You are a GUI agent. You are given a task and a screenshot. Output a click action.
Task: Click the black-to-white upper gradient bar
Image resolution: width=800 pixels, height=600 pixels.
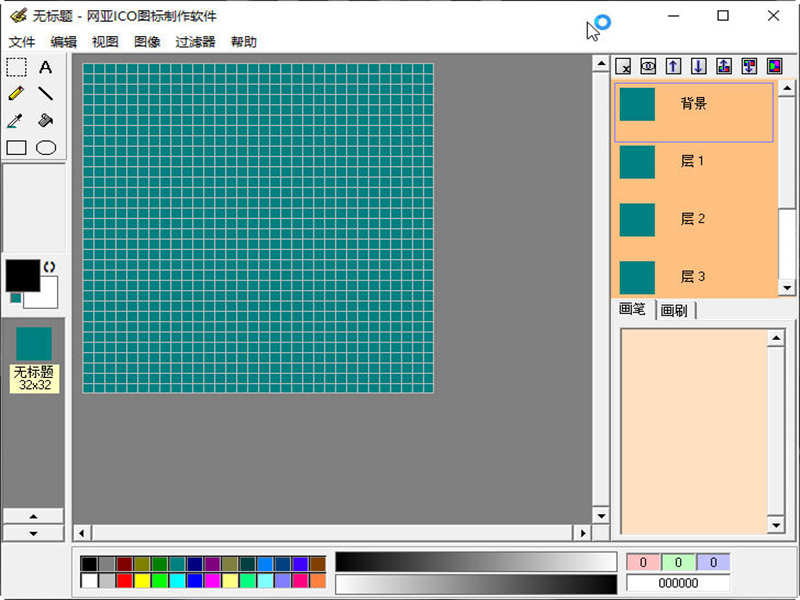pos(476,562)
